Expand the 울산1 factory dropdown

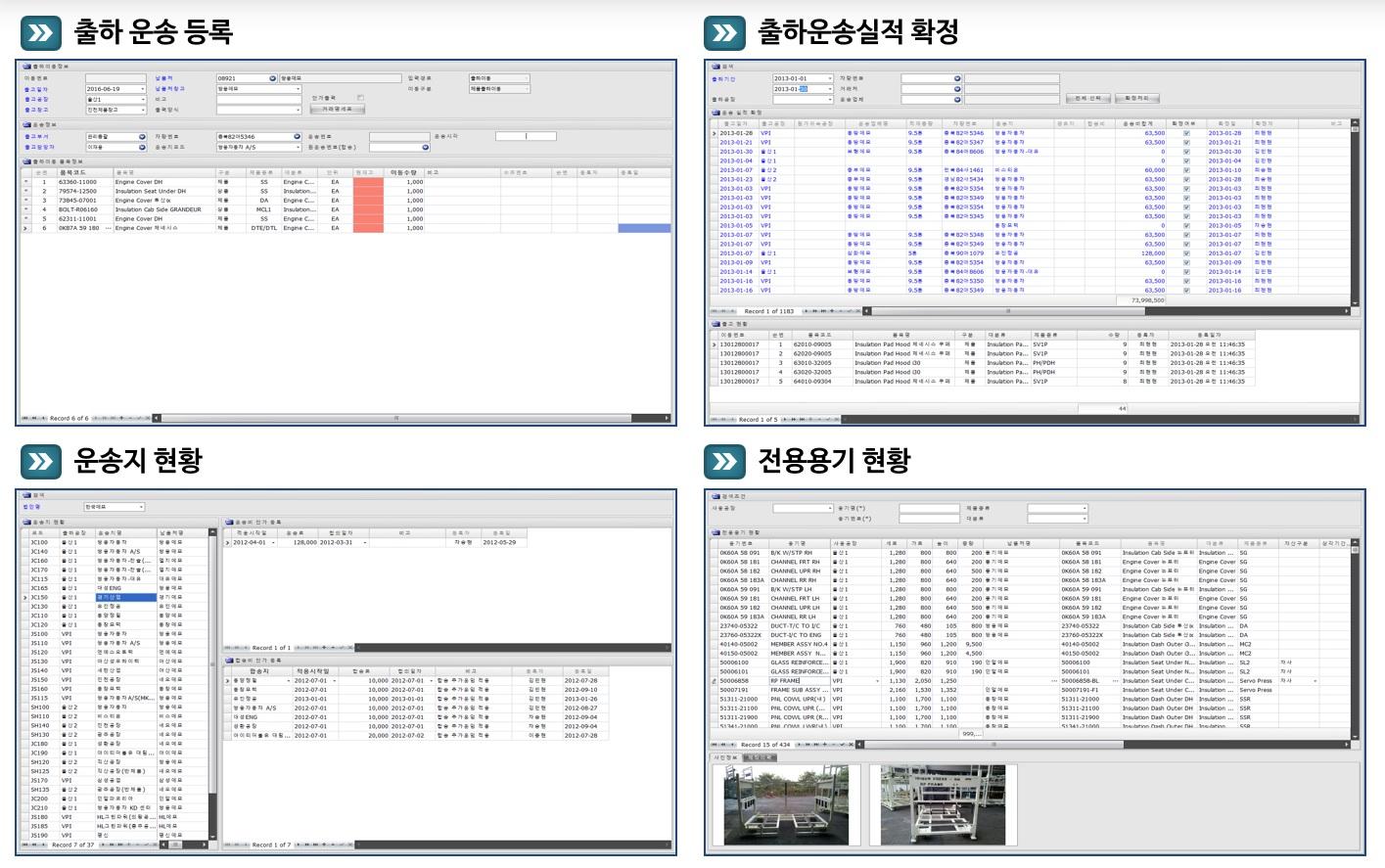[x=142, y=100]
